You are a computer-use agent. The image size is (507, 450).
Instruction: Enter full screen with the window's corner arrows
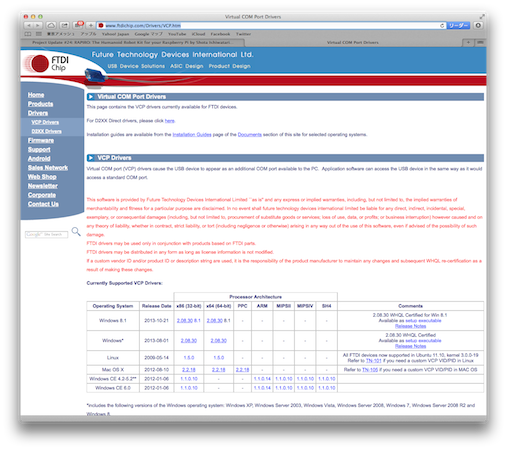click(x=482, y=16)
